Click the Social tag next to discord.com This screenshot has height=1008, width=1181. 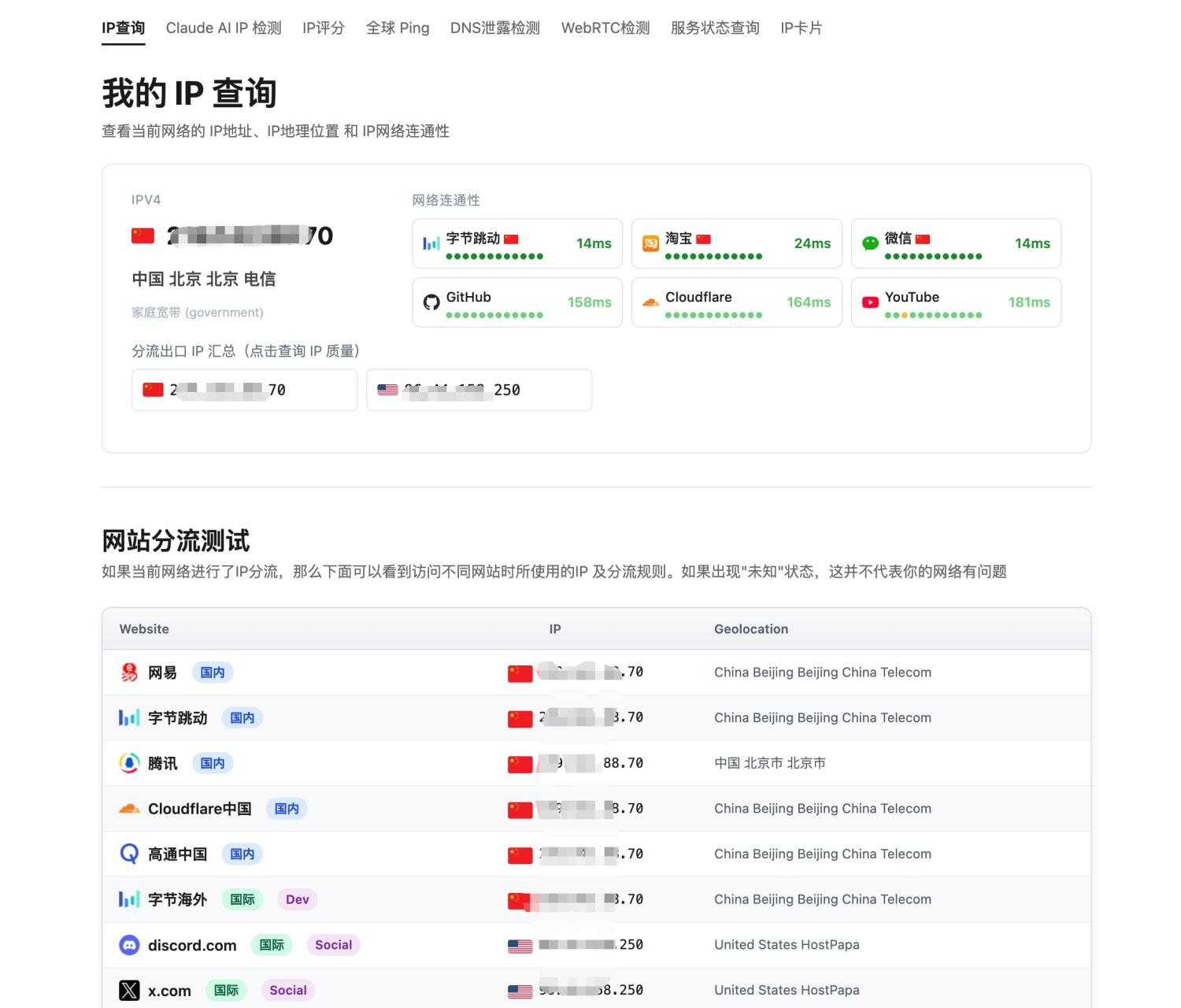[x=333, y=945]
